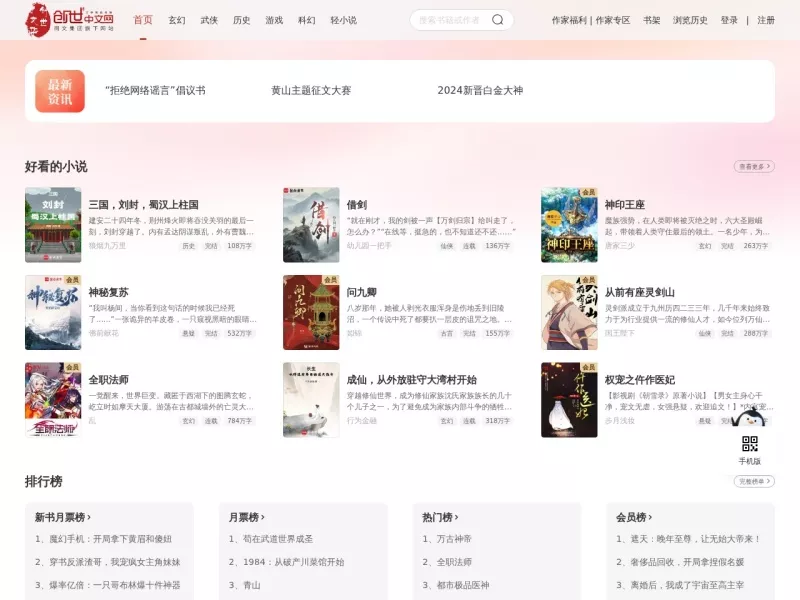Image resolution: width=800 pixels, height=600 pixels.
Task: Click the search magnifier icon
Action: pyautogui.click(x=497, y=20)
